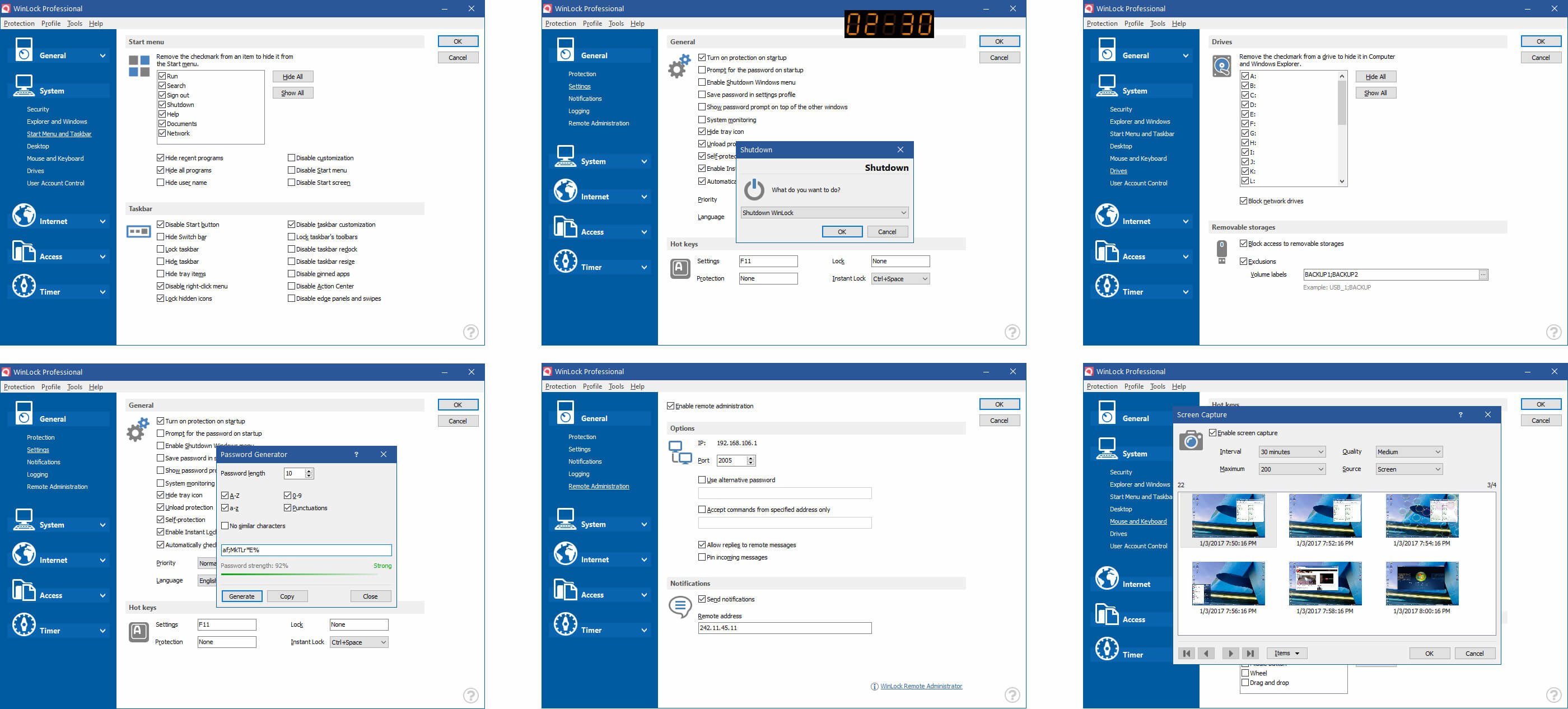The height and width of the screenshot is (709, 1568).
Task: Open Profile menu in the top-middle window
Action: coord(592,23)
